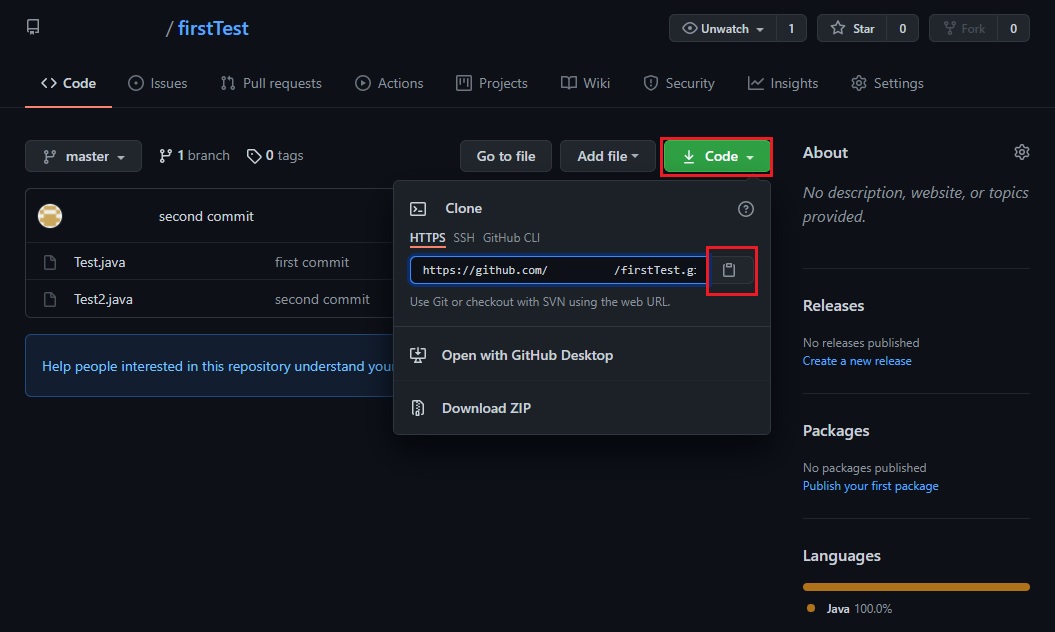The height and width of the screenshot is (632, 1055).
Task: Click Create a new release link
Action: [x=857, y=361]
